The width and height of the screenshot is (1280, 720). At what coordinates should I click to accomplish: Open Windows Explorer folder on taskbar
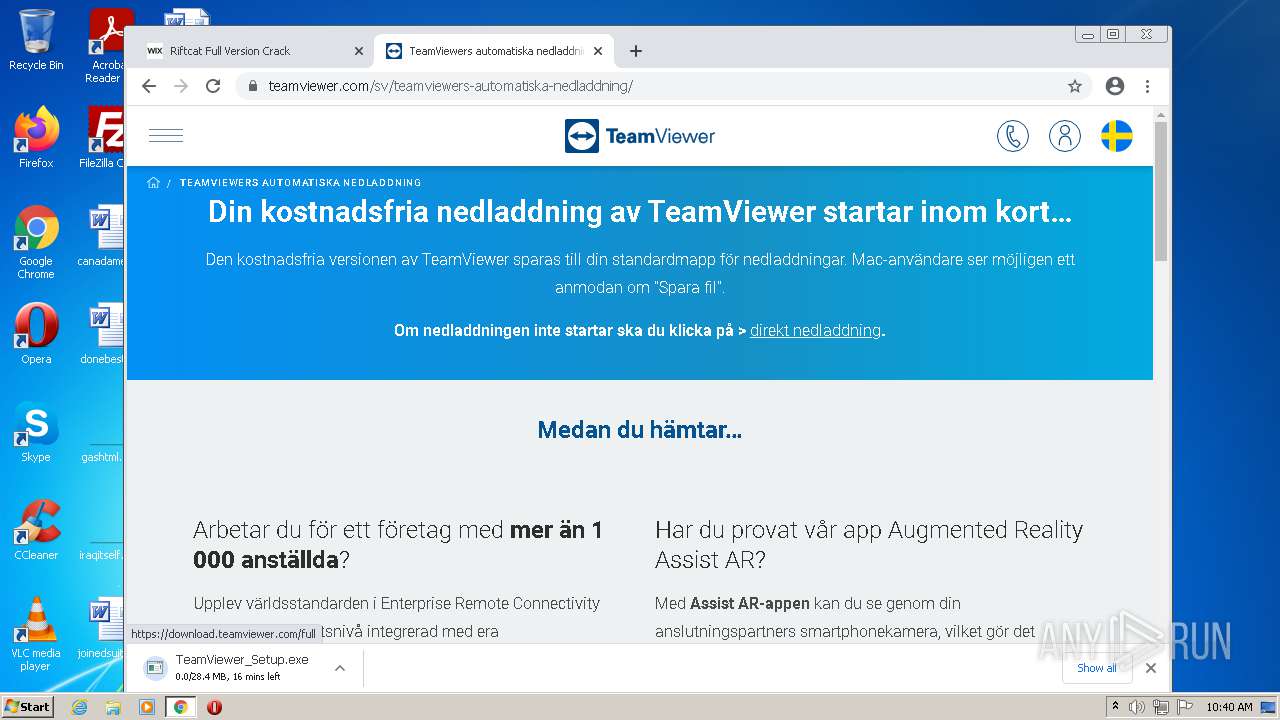(113, 707)
